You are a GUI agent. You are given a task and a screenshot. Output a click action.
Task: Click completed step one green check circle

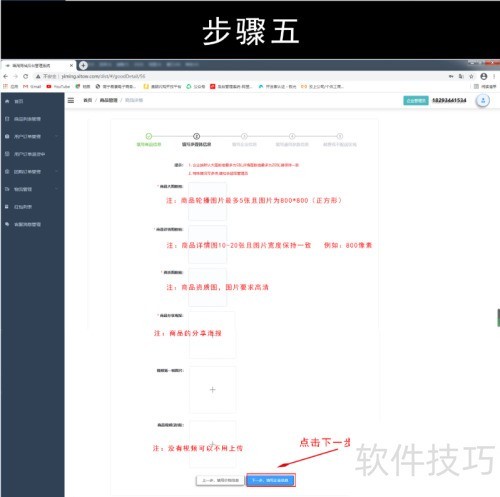click(149, 136)
